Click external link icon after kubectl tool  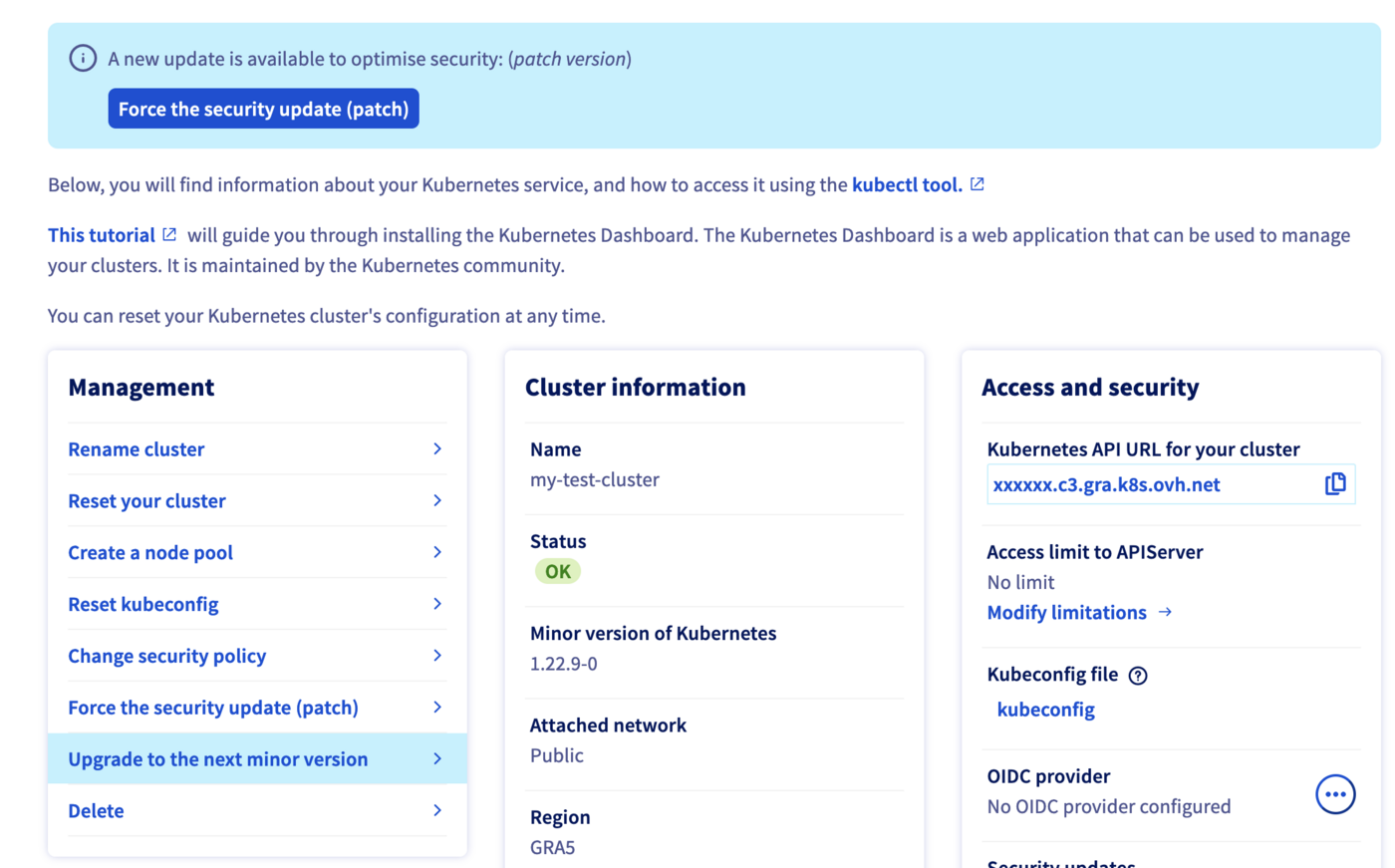tap(977, 184)
